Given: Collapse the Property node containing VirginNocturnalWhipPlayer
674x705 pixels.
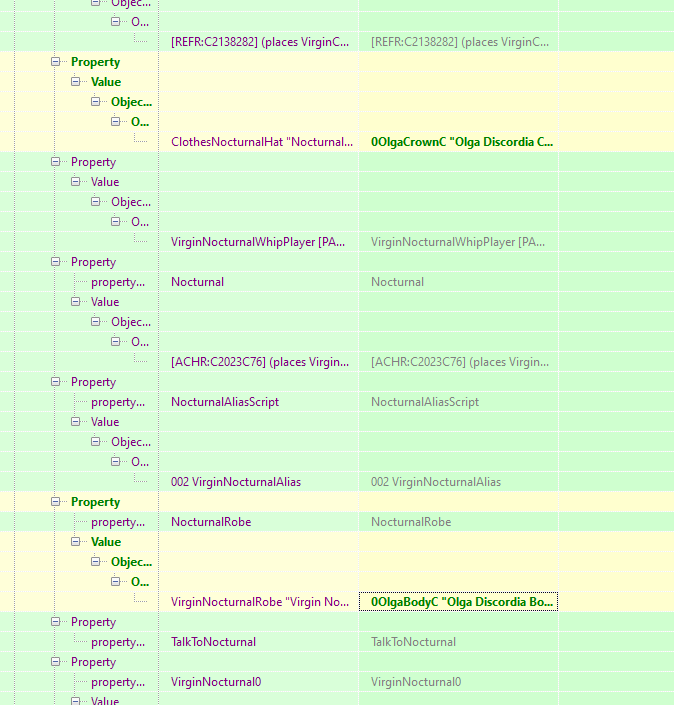Looking at the screenshot, I should [x=55, y=162].
